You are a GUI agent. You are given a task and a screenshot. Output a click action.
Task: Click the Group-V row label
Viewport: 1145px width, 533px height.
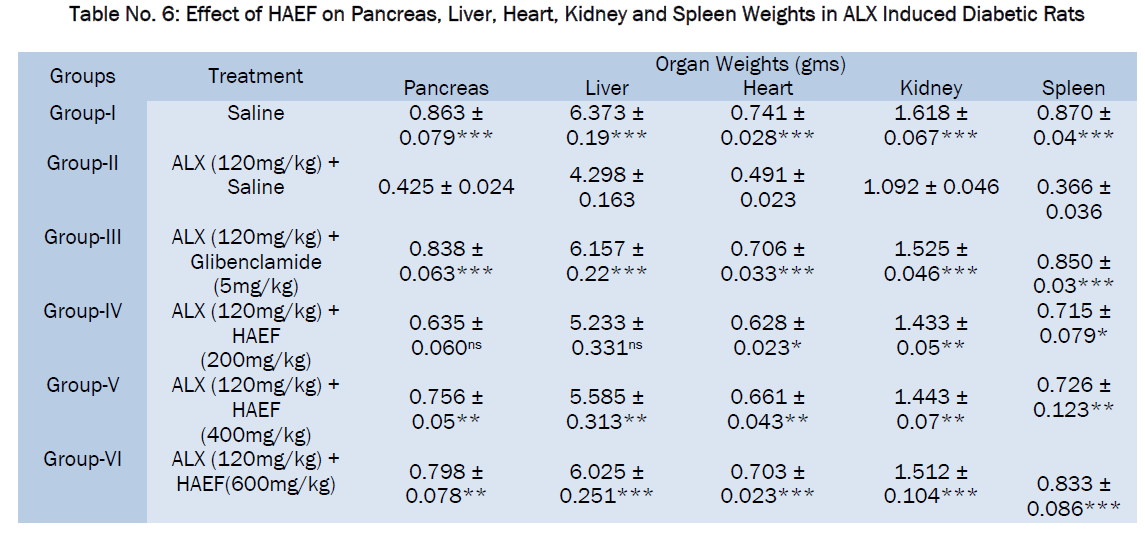(x=82, y=385)
